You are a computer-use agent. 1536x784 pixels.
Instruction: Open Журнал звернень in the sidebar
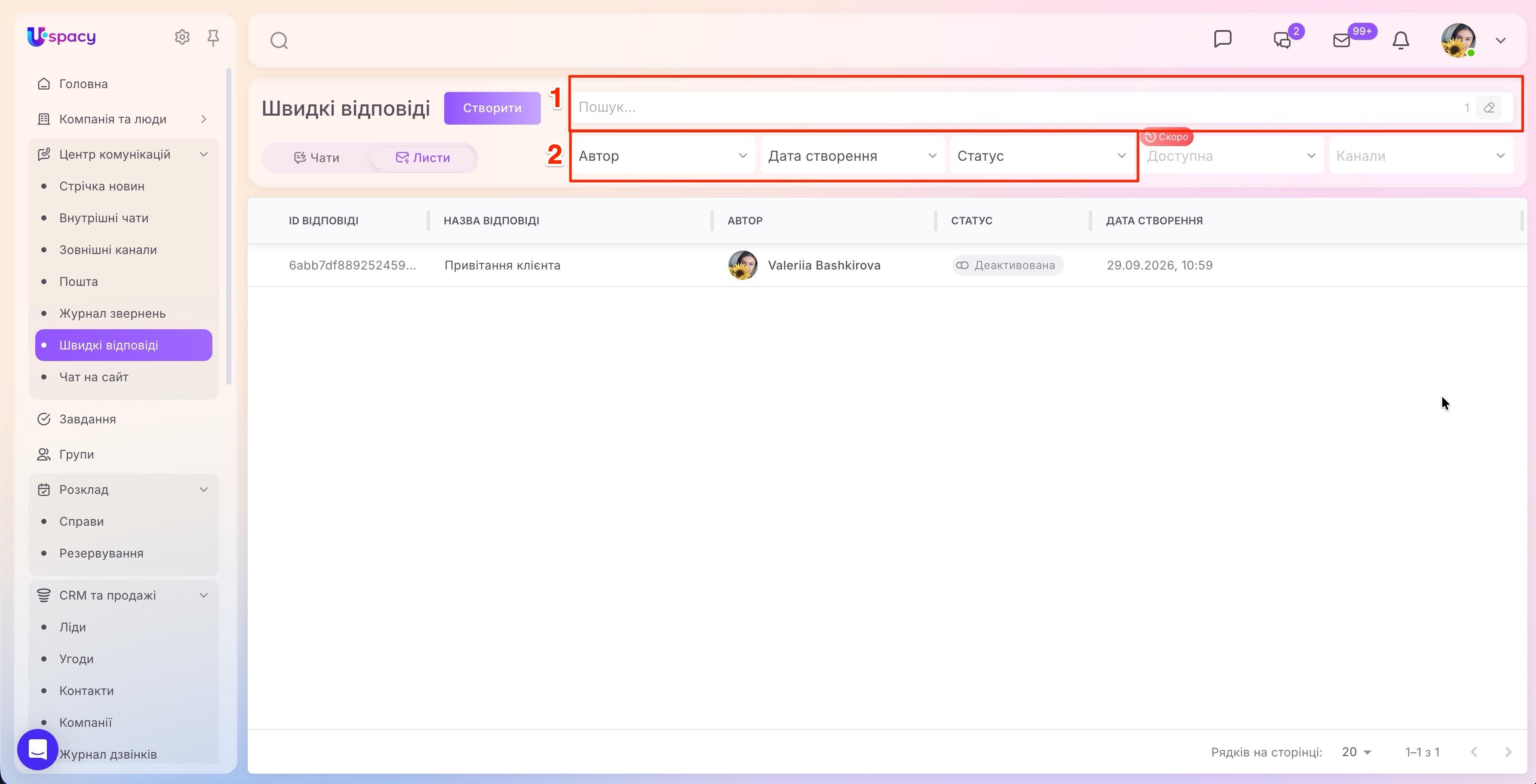click(x=112, y=314)
